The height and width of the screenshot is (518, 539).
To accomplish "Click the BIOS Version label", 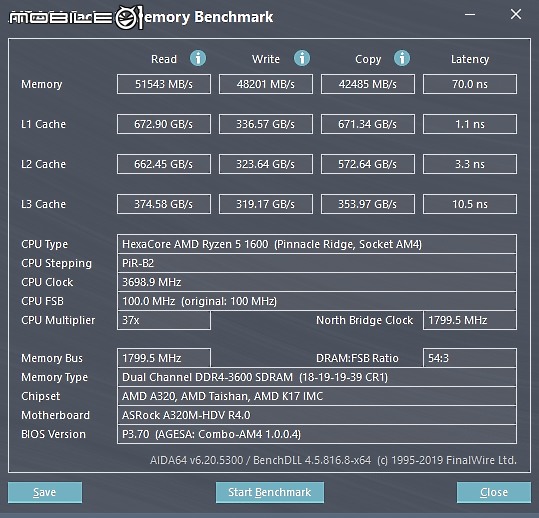I will pyautogui.click(x=53, y=434).
